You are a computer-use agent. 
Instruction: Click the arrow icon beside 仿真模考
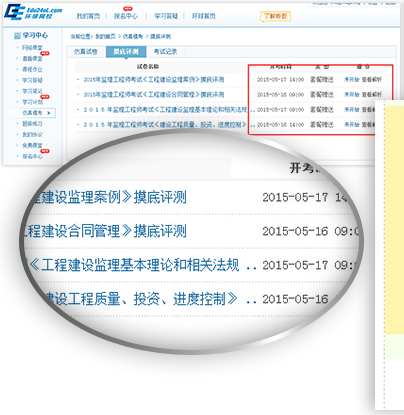point(49,113)
